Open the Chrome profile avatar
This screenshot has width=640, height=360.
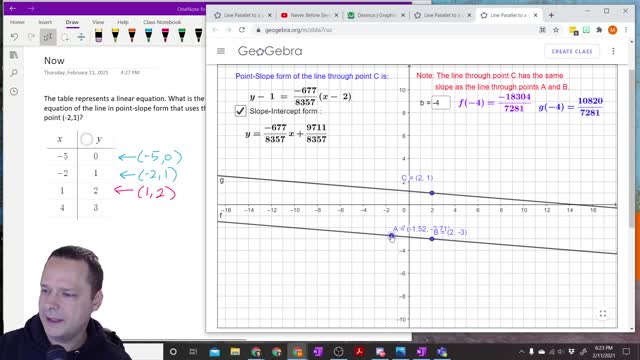point(613,30)
